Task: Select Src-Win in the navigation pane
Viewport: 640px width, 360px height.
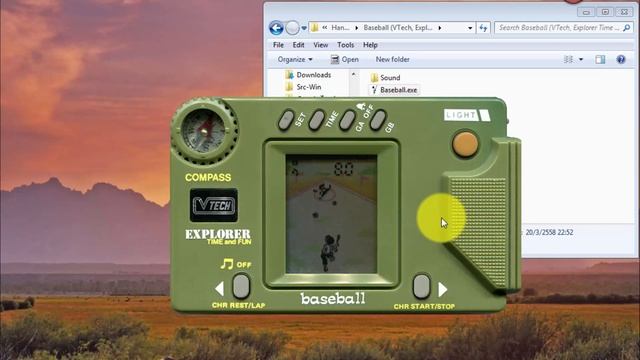Action: tap(309, 87)
